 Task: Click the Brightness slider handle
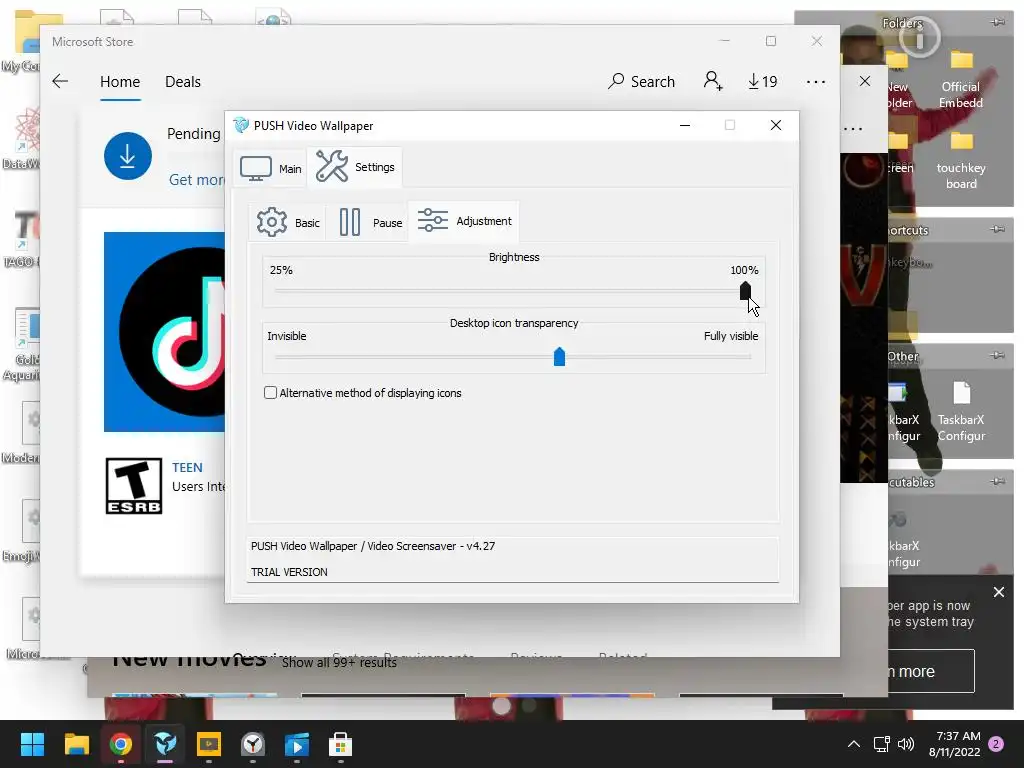pyautogui.click(x=745, y=291)
